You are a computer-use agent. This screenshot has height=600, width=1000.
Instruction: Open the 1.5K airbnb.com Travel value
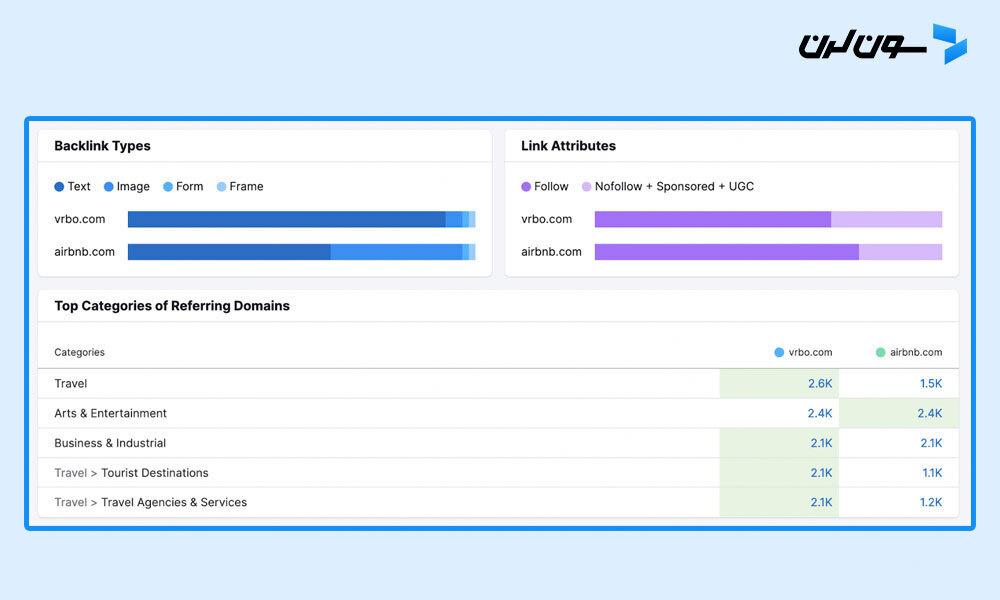click(930, 384)
